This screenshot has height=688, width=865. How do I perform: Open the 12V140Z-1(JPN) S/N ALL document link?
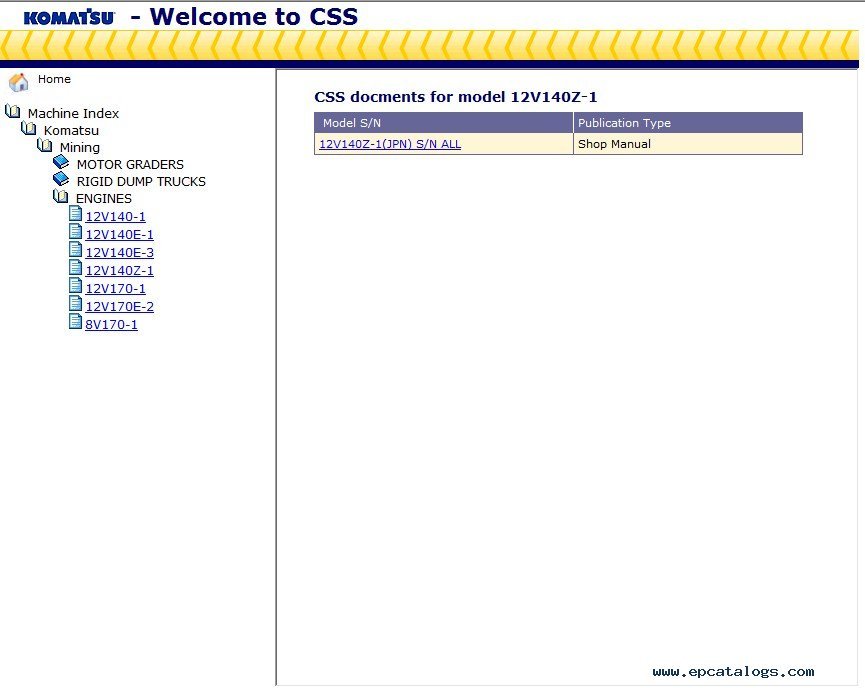point(390,144)
